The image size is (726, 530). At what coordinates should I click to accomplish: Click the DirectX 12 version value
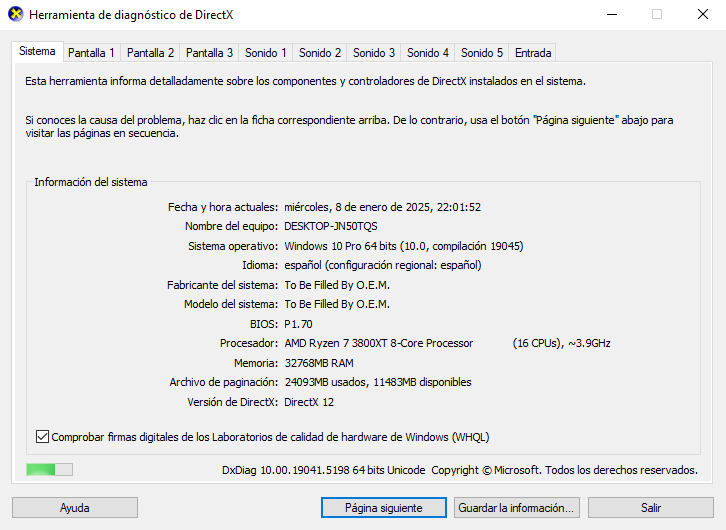pos(309,402)
